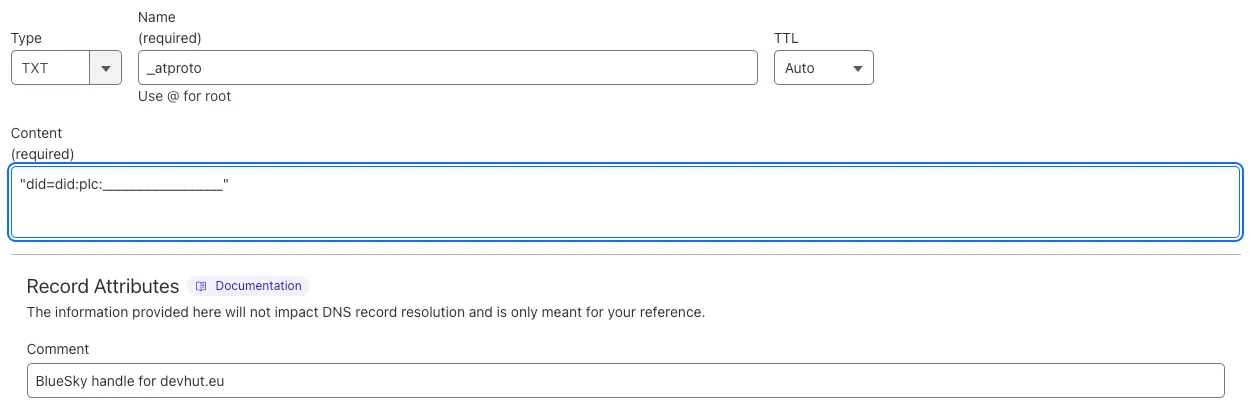Click inside the Content text area
Viewport: 1250px width, 417px height.
pos(625,202)
